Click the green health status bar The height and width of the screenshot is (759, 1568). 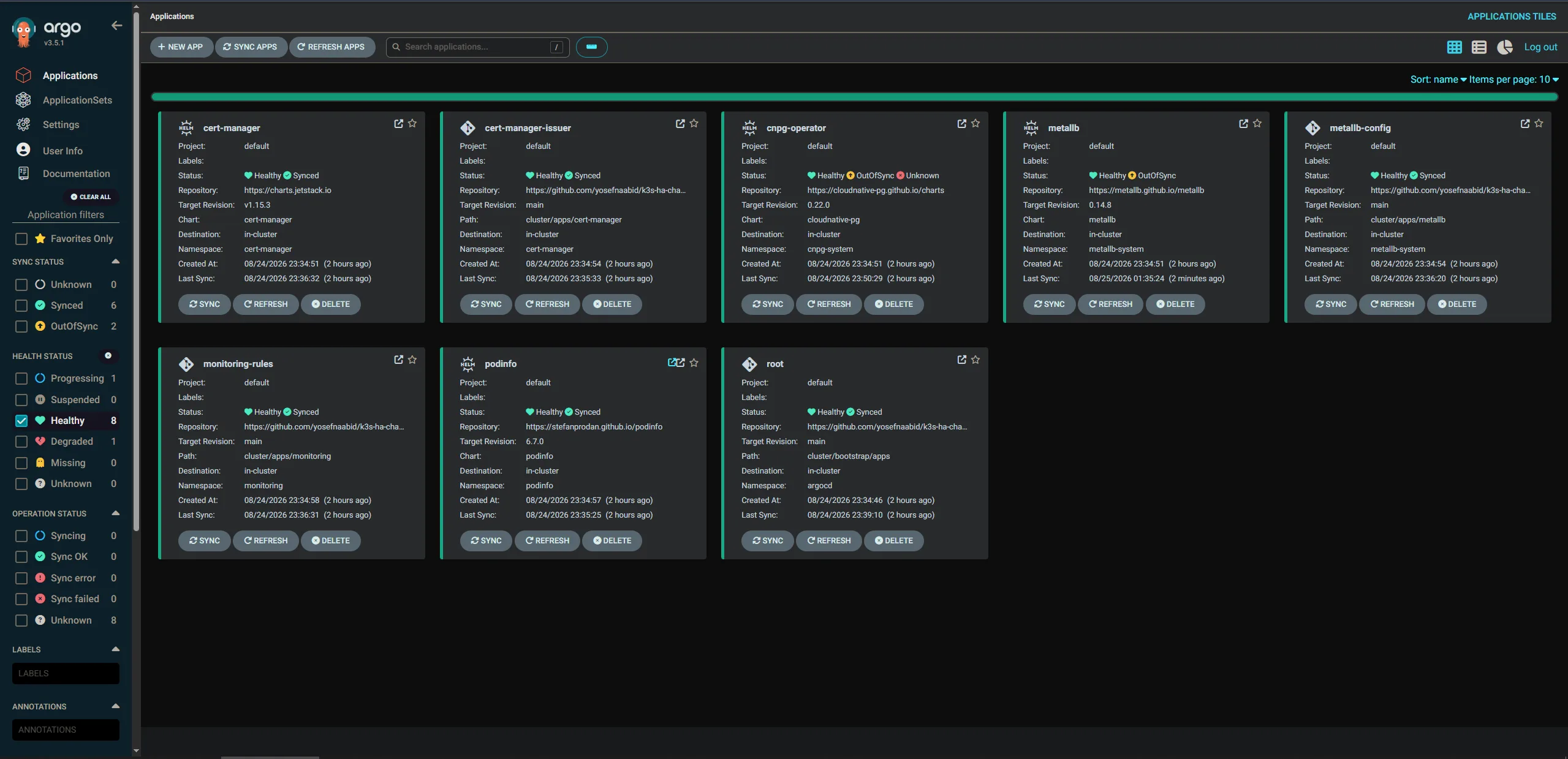(854, 97)
